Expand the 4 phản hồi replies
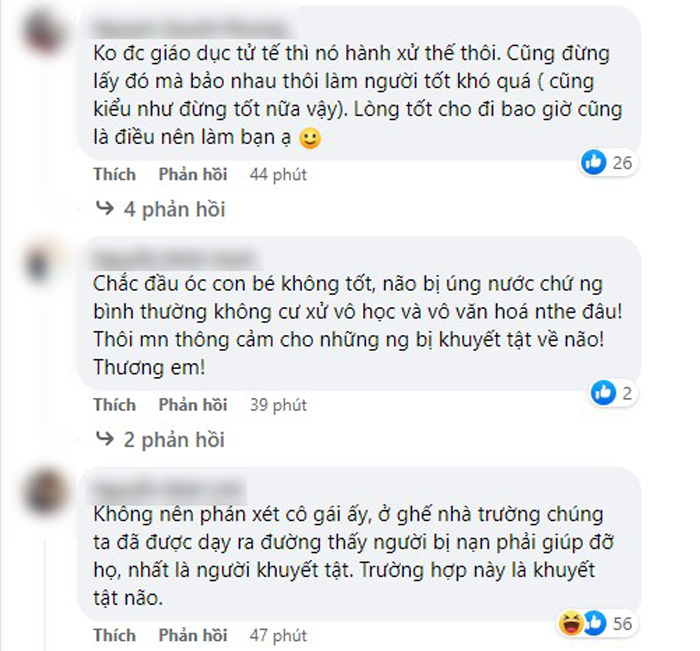Screen dimensions: 700x651 [x=174, y=209]
